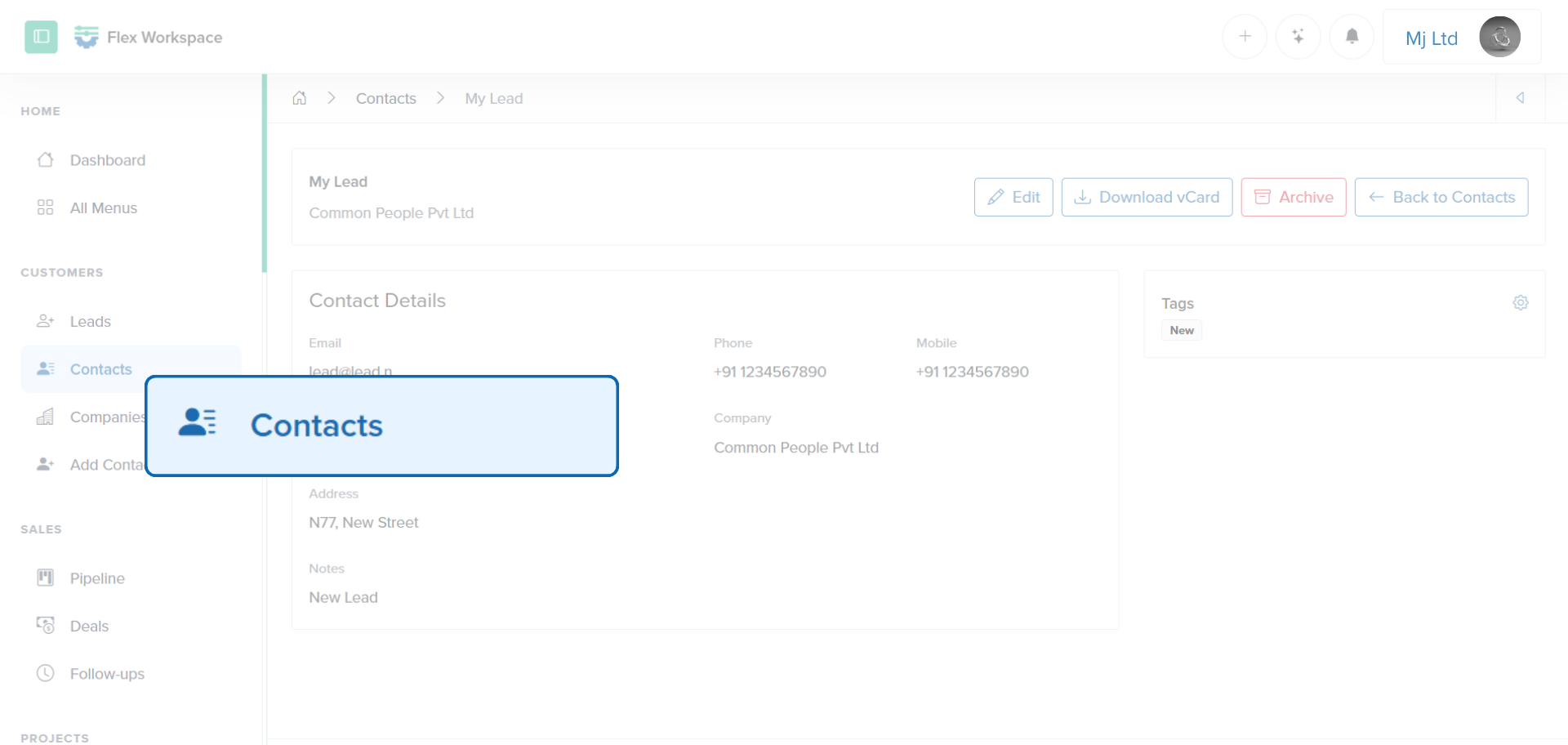Open Follow-ups clock icon
Image resolution: width=1568 pixels, height=745 pixels.
coord(46,673)
